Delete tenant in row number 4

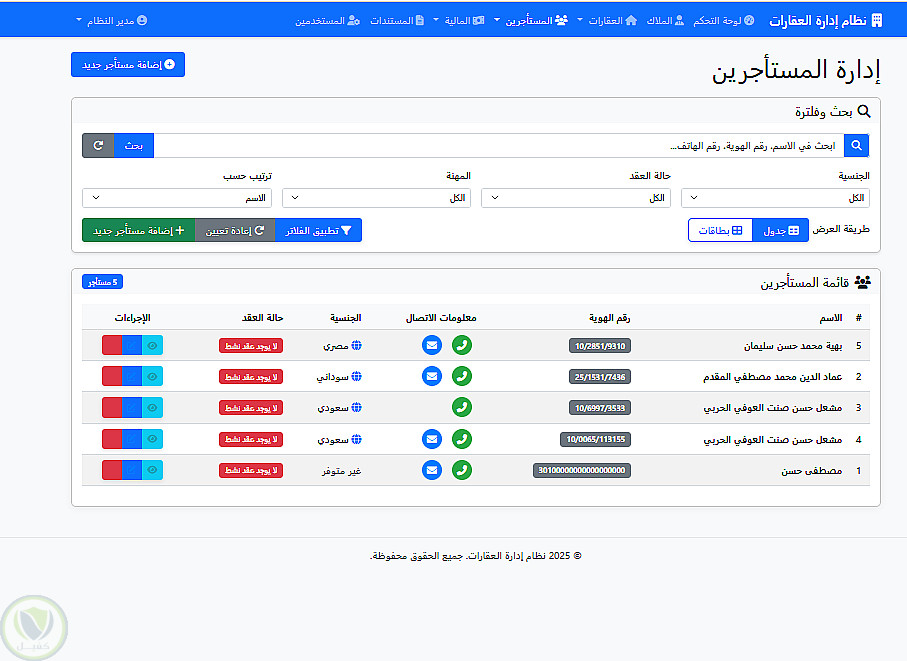112,439
